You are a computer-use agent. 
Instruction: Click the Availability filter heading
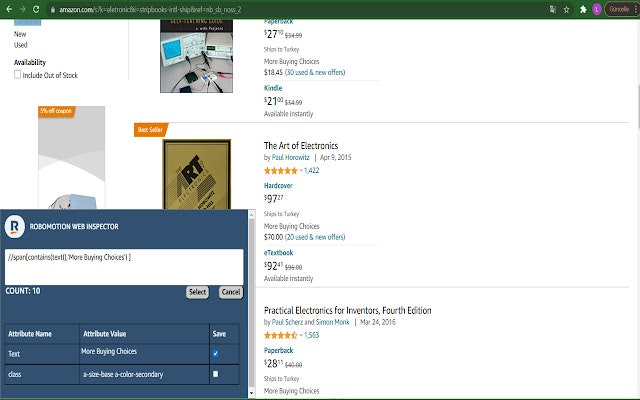pyautogui.click(x=30, y=62)
